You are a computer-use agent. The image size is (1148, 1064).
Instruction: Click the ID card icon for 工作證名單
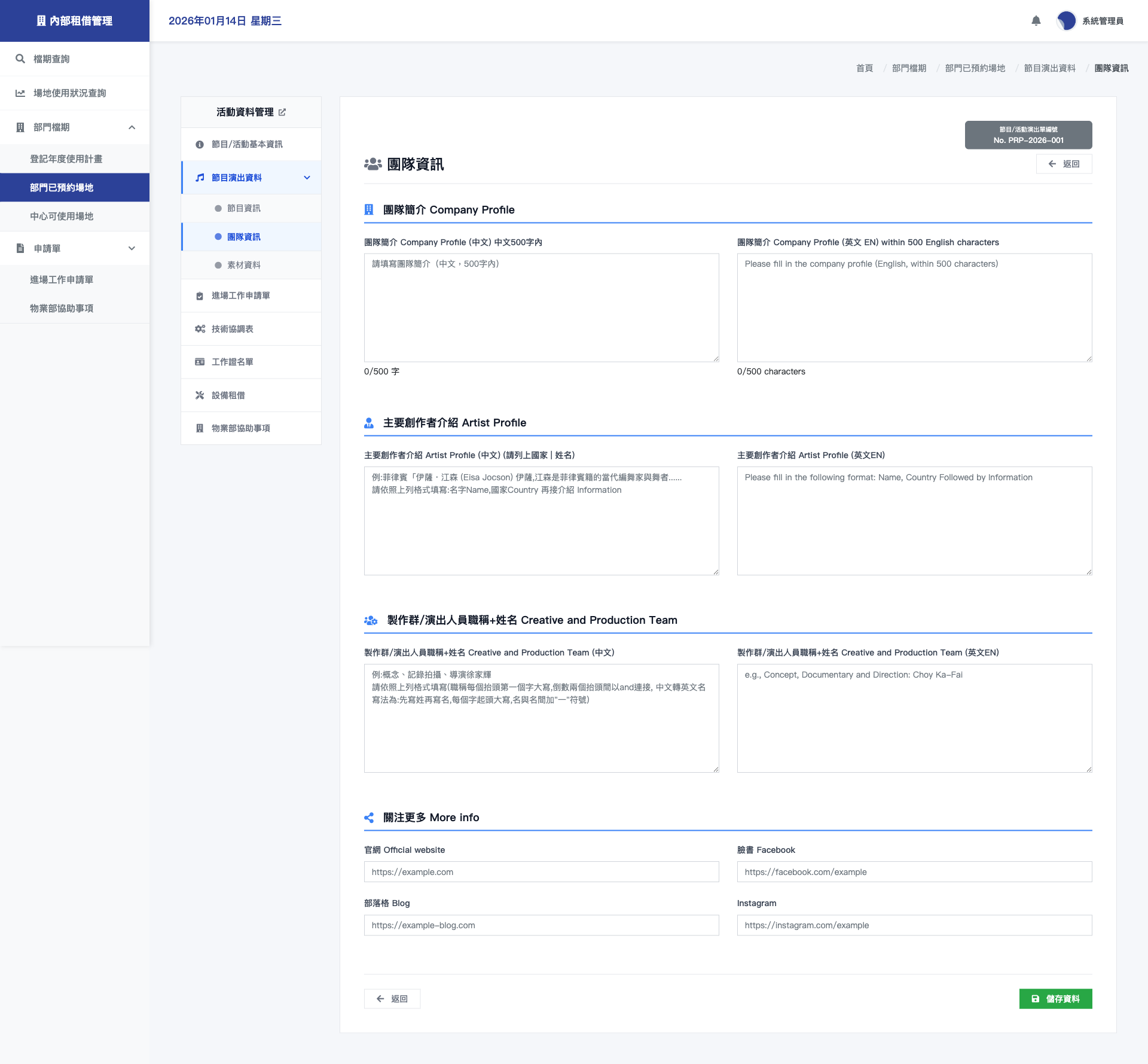[200, 362]
